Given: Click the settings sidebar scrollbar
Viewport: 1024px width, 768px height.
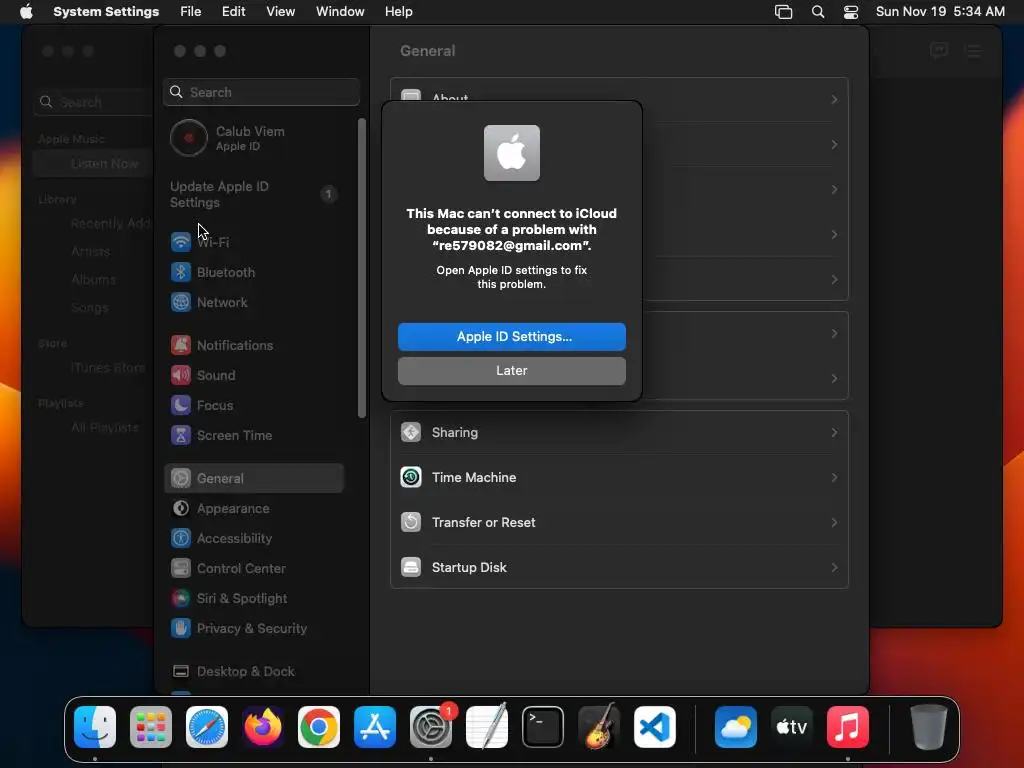Looking at the screenshot, I should pos(362,268).
